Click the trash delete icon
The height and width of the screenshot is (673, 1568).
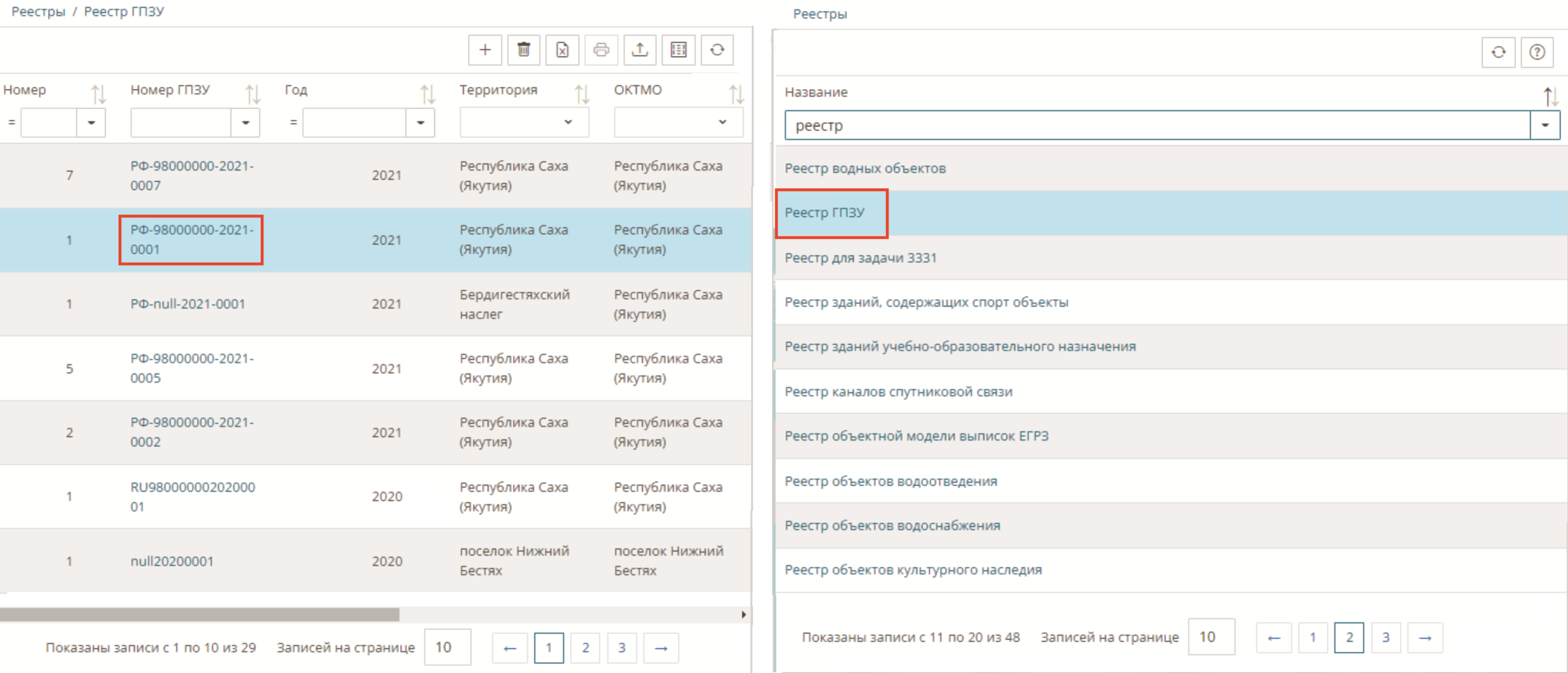523,50
